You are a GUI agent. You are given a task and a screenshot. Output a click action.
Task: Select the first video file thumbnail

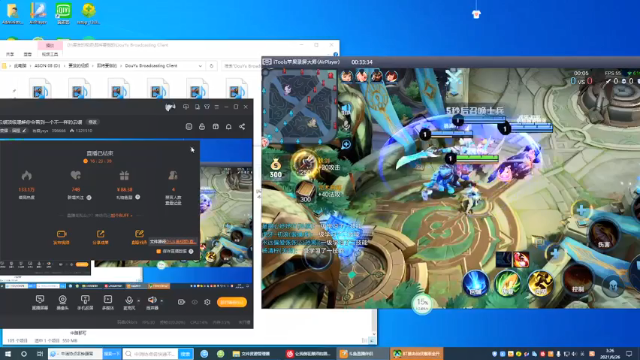point(40,88)
